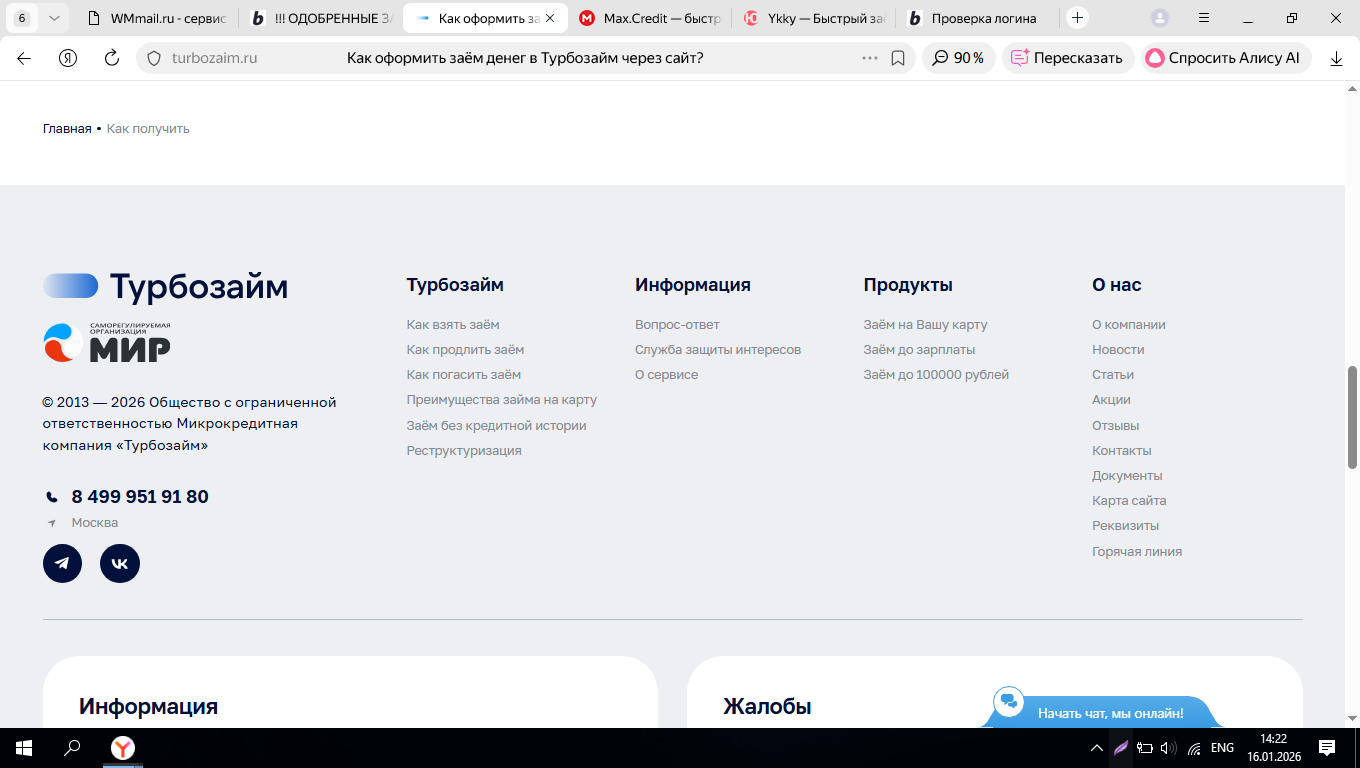Screen dimensions: 1360x768
Task: Reload the page with the refresh icon
Action: pyautogui.click(x=112, y=58)
